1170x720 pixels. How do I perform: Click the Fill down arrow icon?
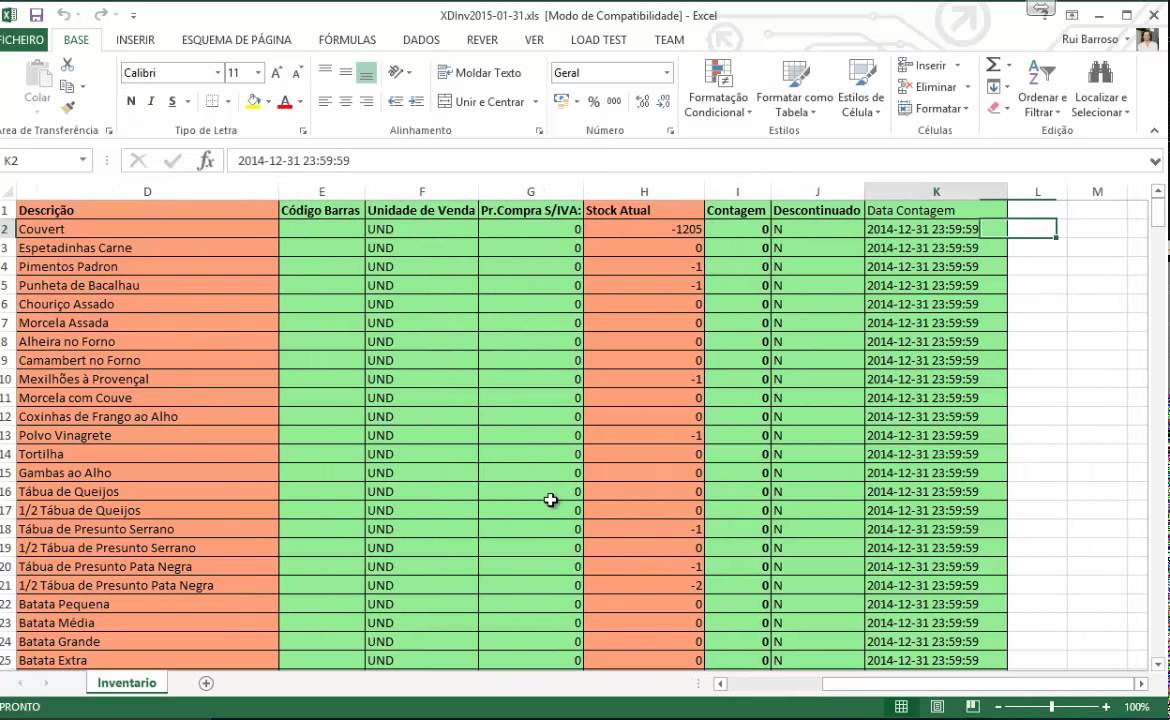pos(993,87)
